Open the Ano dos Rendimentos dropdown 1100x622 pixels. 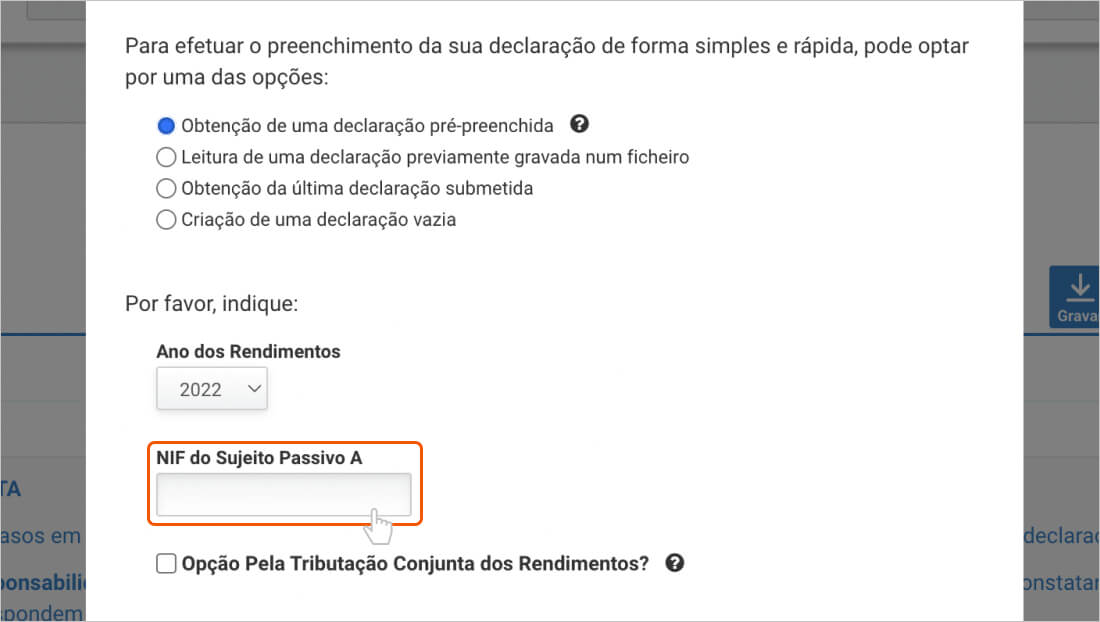click(x=212, y=389)
